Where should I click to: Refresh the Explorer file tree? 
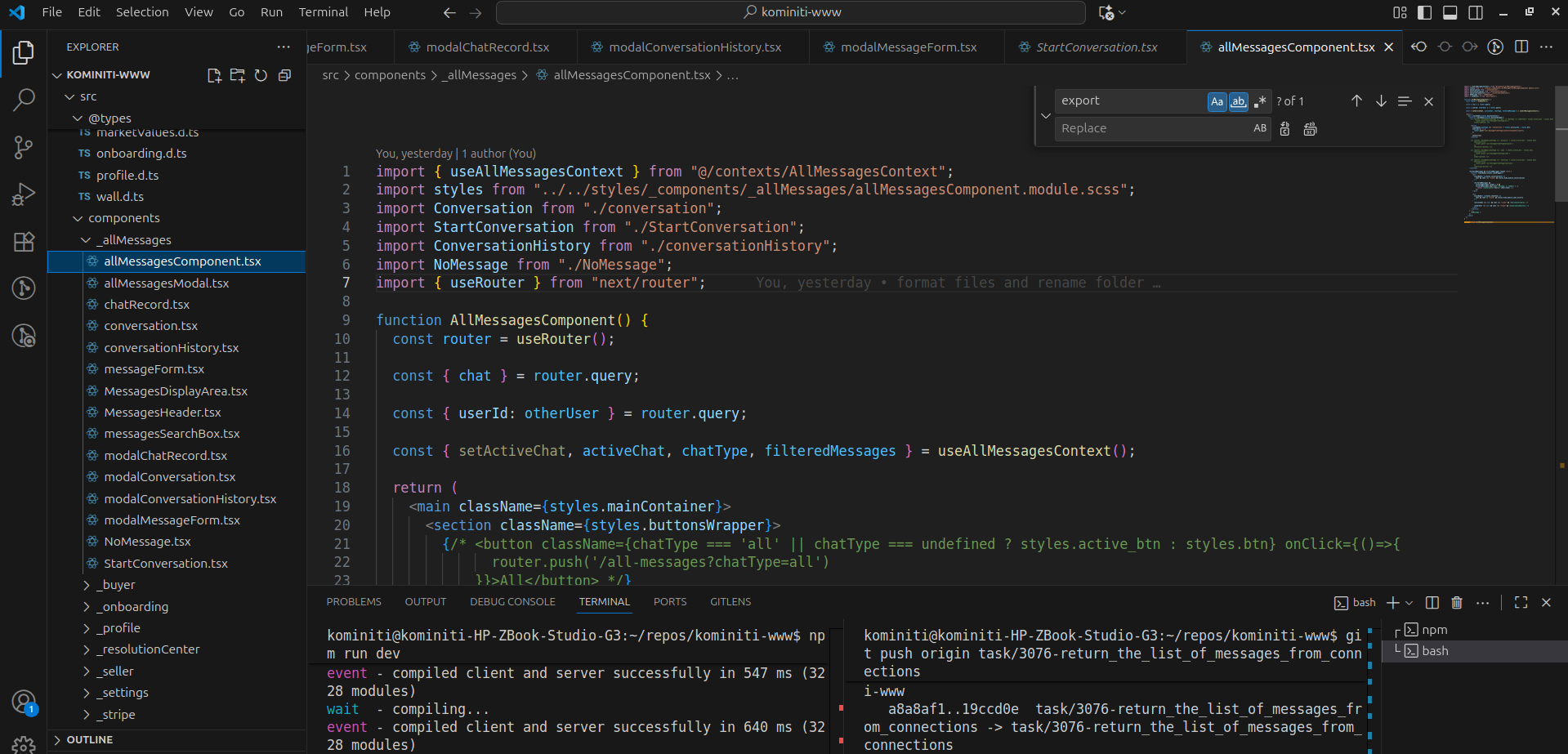(261, 75)
